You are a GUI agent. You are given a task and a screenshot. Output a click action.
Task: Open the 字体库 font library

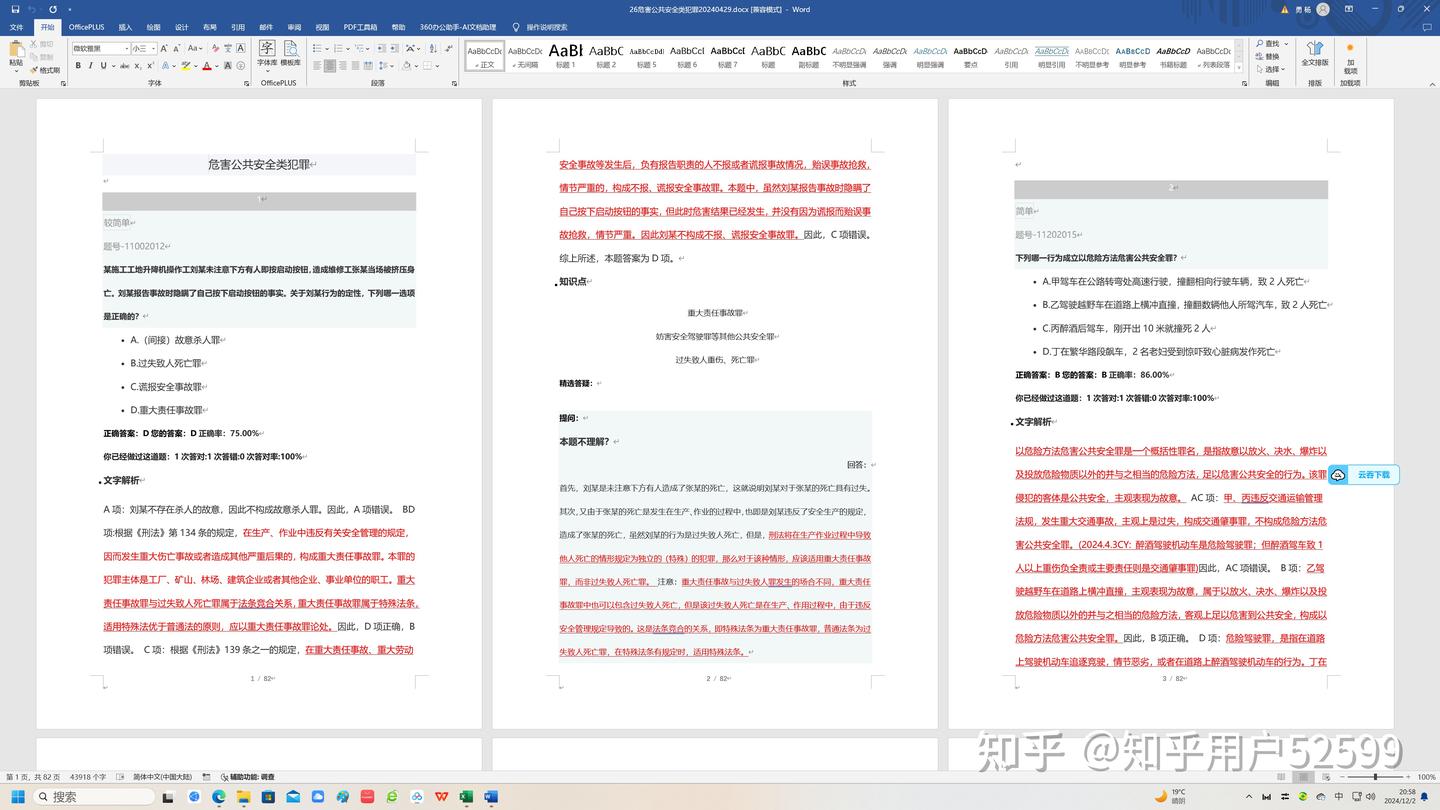(267, 54)
